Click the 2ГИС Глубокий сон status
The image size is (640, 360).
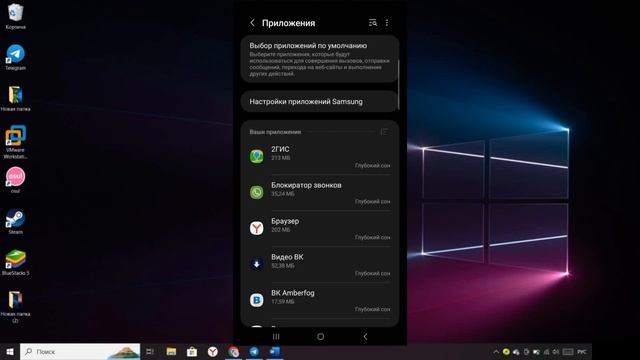(x=372, y=165)
